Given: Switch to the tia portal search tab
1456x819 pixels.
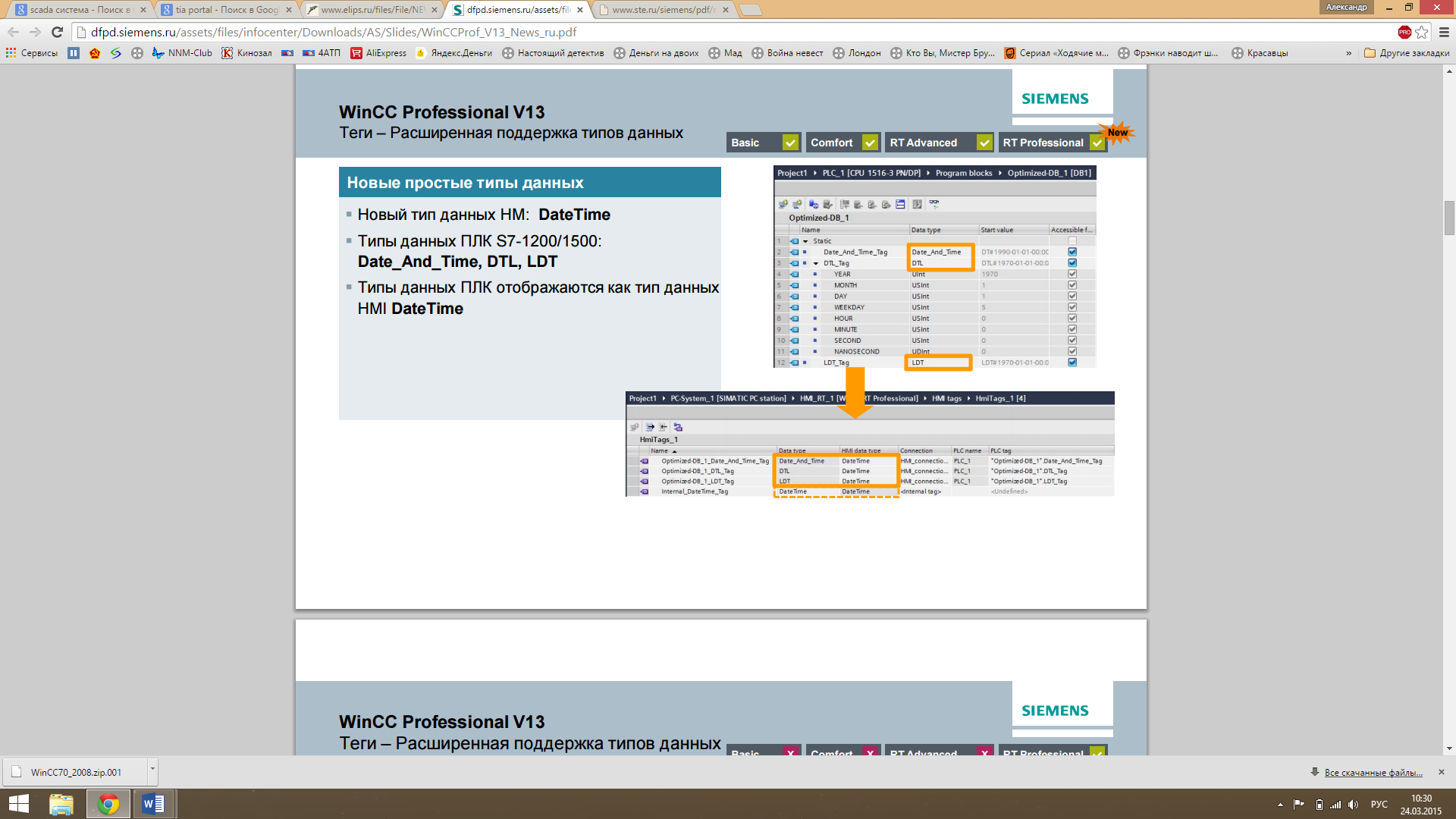Looking at the screenshot, I should coord(226,10).
